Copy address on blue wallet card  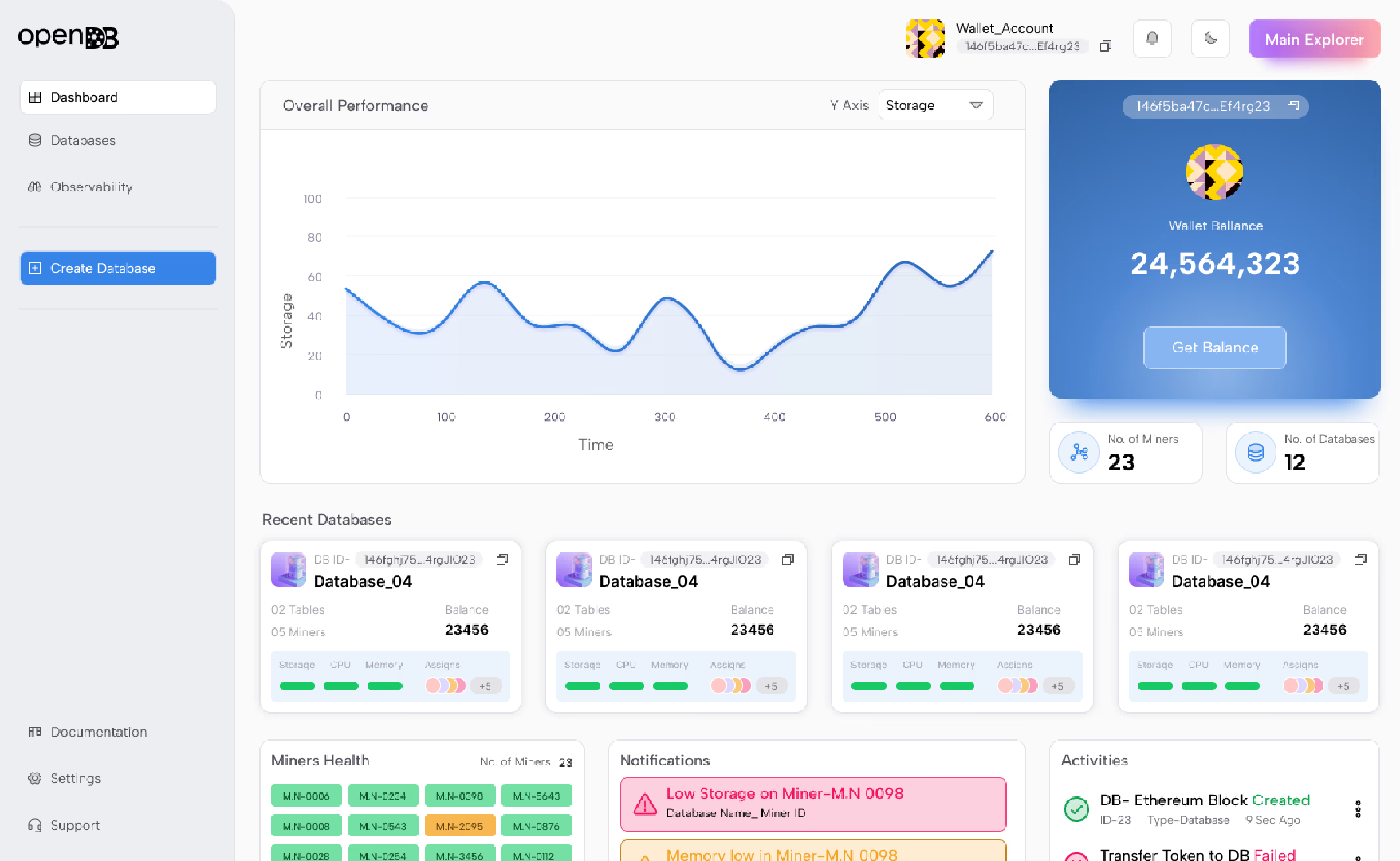pos(1293,107)
